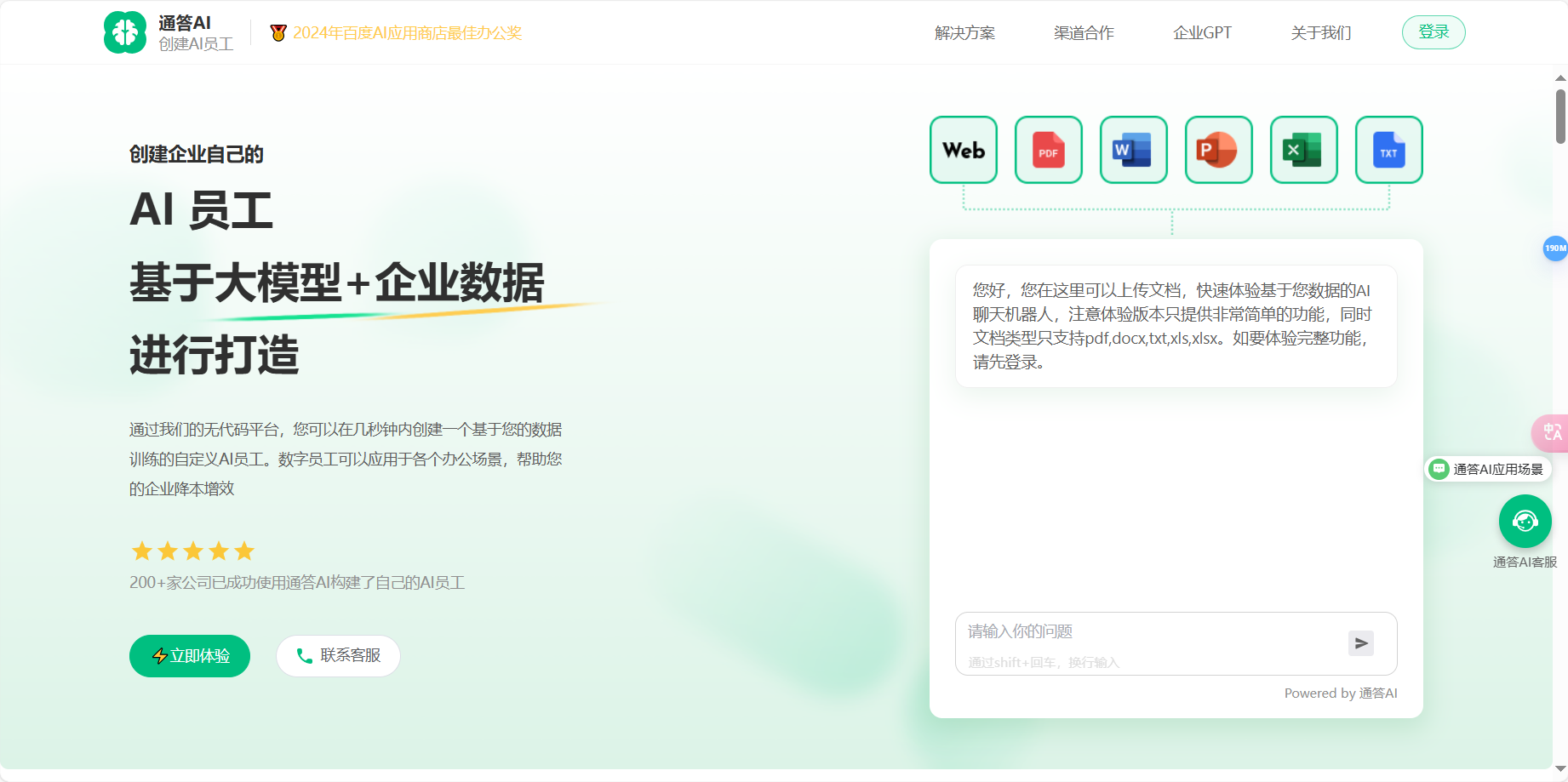Open the 解决方案 menu
Viewport: 1568px width, 782px height.
[964, 32]
